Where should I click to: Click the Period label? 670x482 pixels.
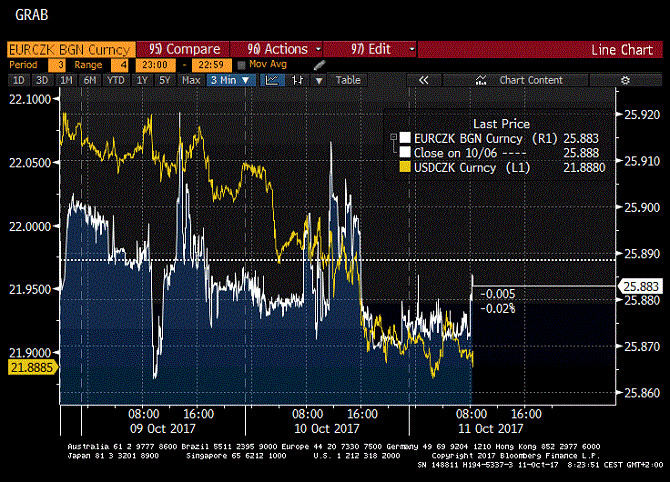(23, 65)
